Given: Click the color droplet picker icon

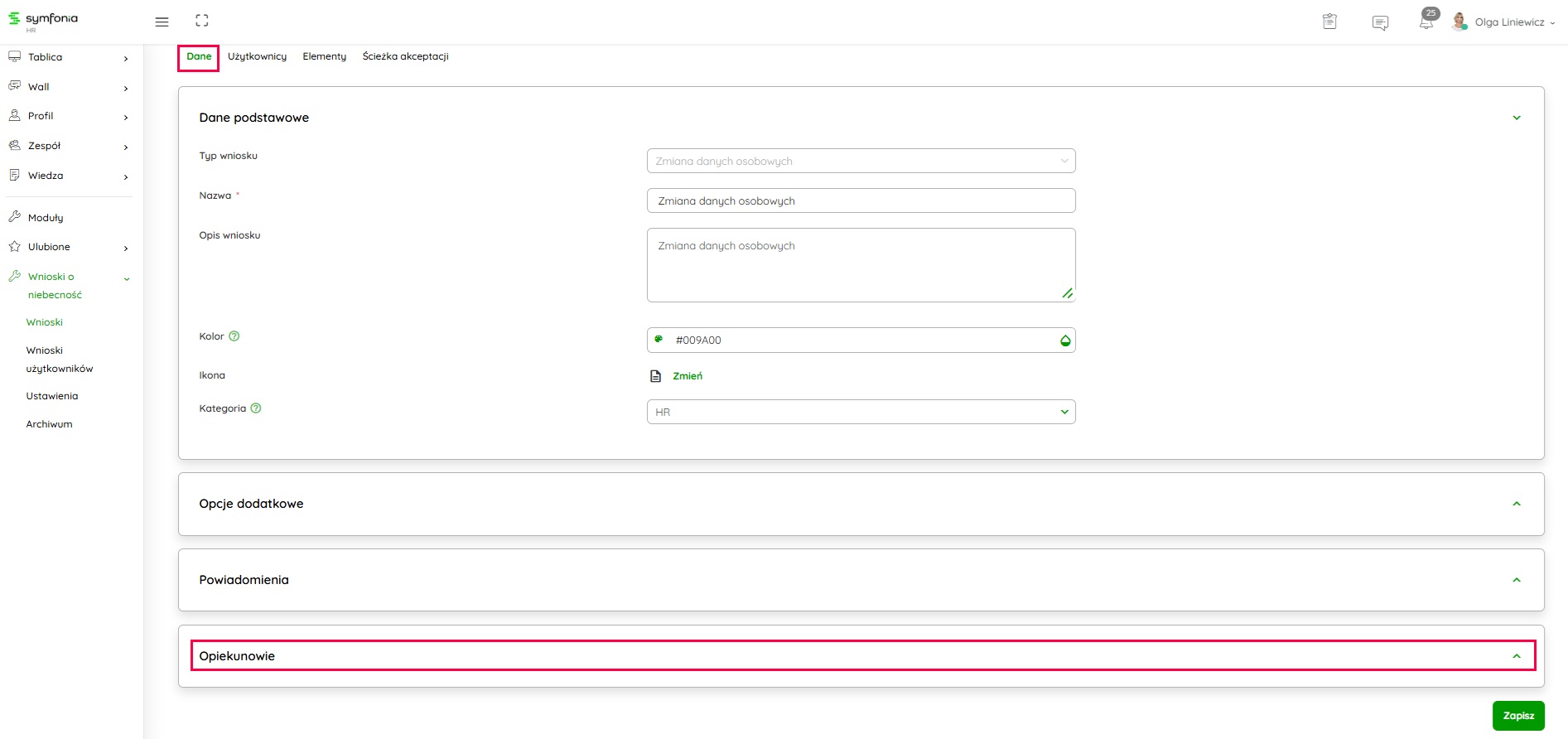Looking at the screenshot, I should point(1065,341).
